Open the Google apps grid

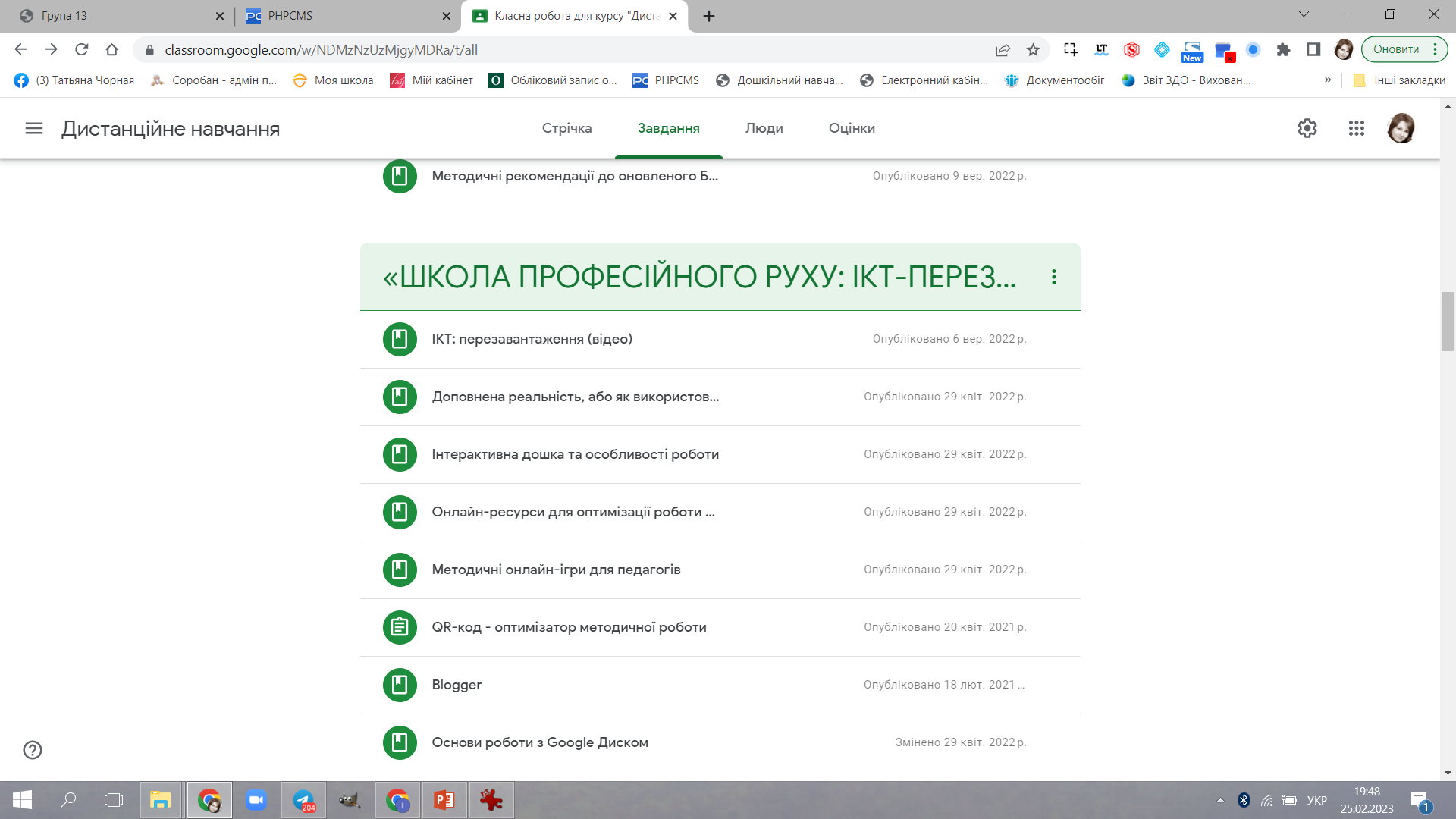(1357, 128)
